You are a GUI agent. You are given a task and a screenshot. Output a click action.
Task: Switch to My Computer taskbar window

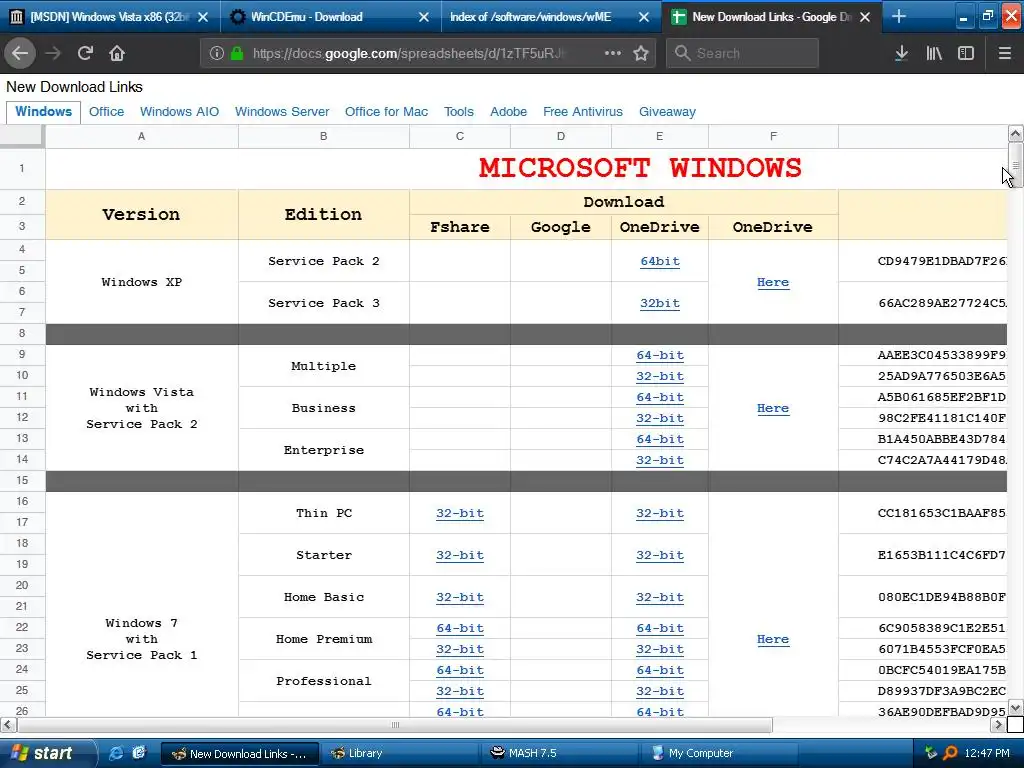[x=721, y=753]
